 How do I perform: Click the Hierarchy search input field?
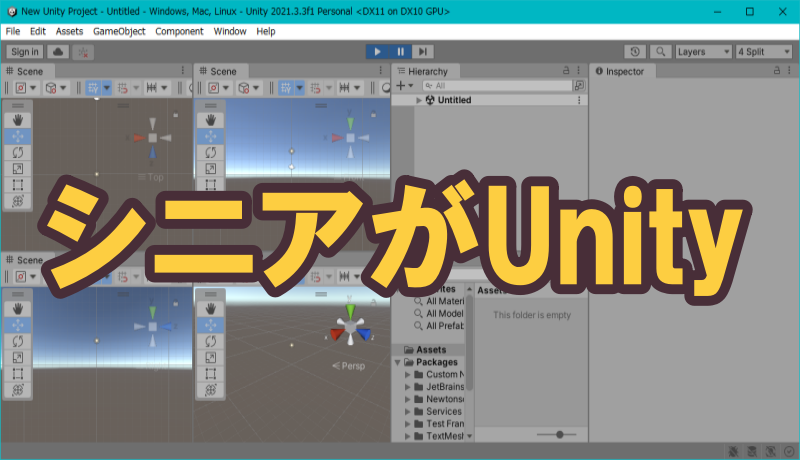[497, 86]
